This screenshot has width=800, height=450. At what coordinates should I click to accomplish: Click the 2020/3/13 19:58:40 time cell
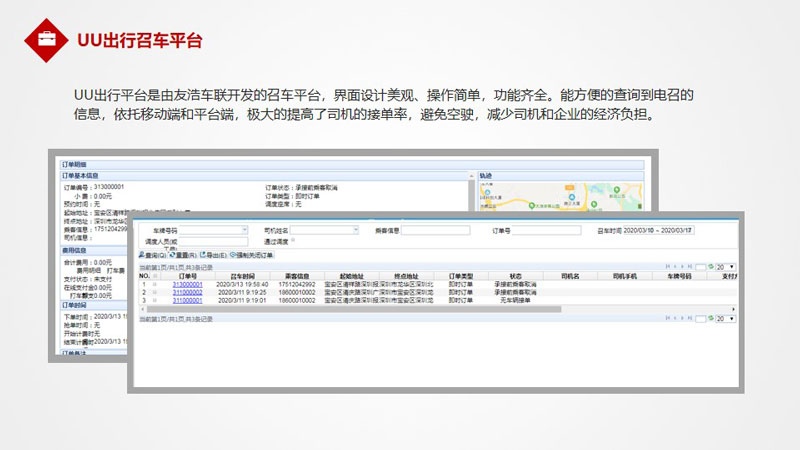pyautogui.click(x=242, y=284)
